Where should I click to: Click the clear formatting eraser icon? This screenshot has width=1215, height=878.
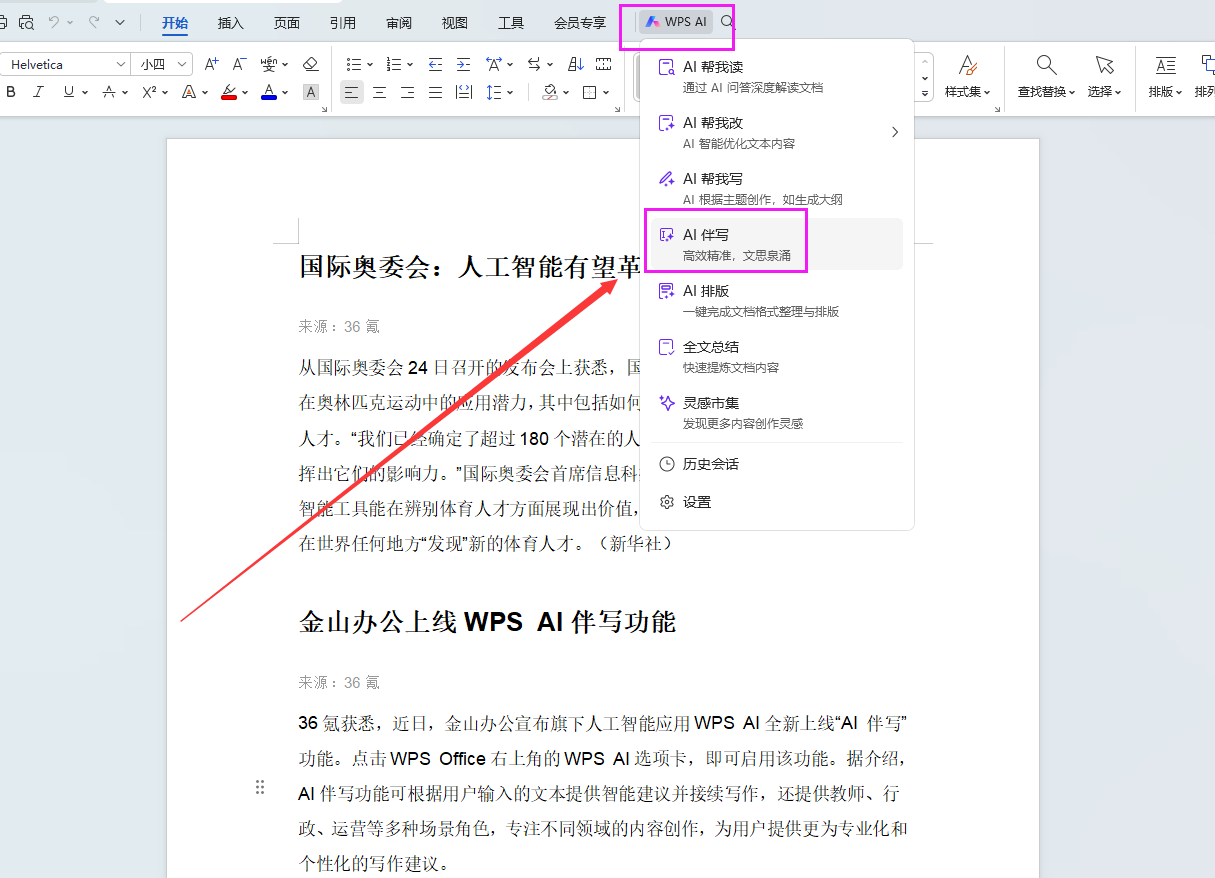[310, 64]
